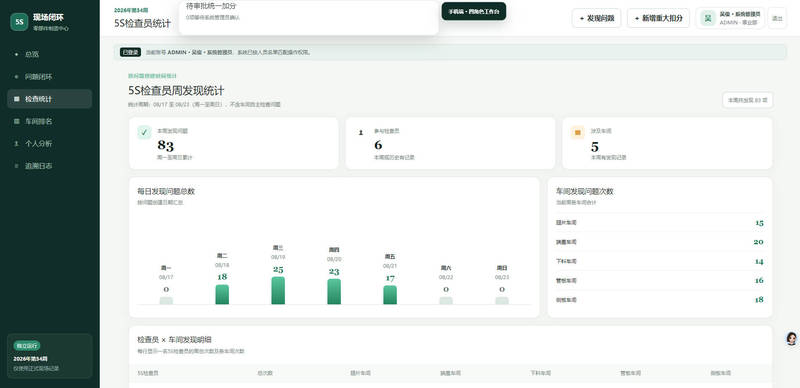Click the 管板车间 row with count 16
800x388 pixels.
tap(660, 280)
